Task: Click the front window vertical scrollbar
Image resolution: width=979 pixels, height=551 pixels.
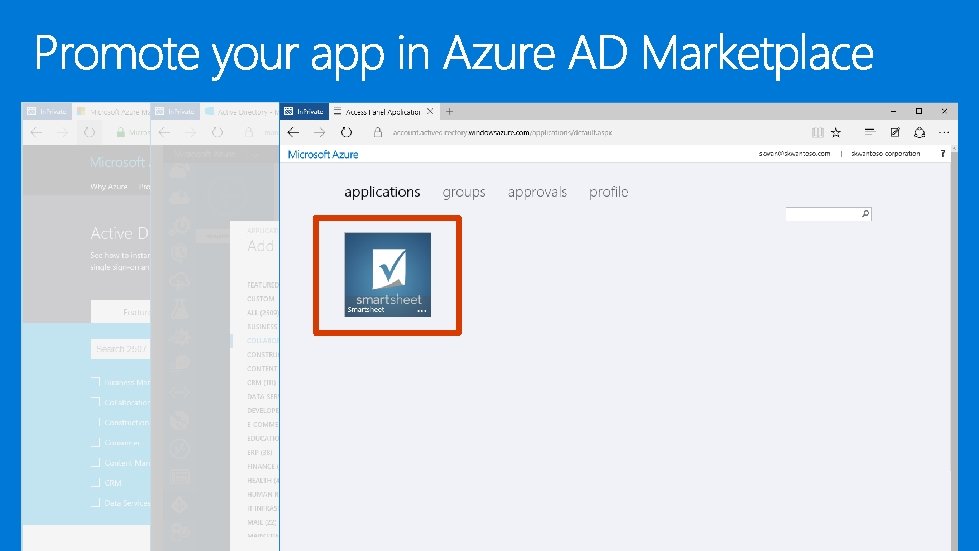Action: coord(954,349)
